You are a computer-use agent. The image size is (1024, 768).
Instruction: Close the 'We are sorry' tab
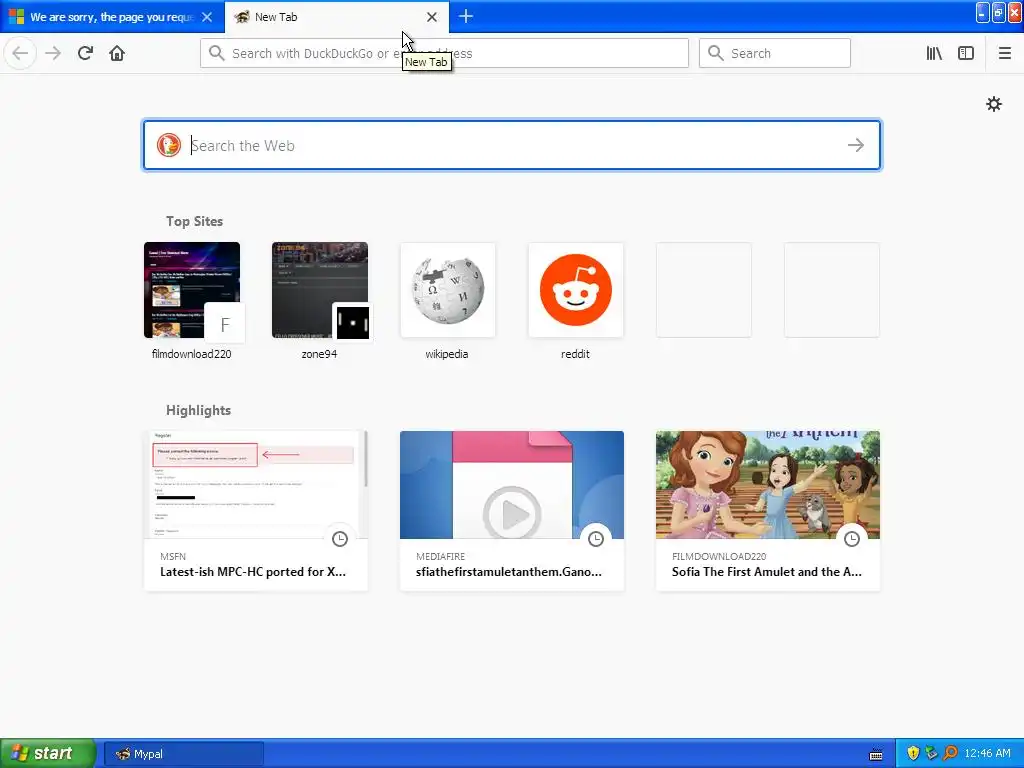point(207,17)
